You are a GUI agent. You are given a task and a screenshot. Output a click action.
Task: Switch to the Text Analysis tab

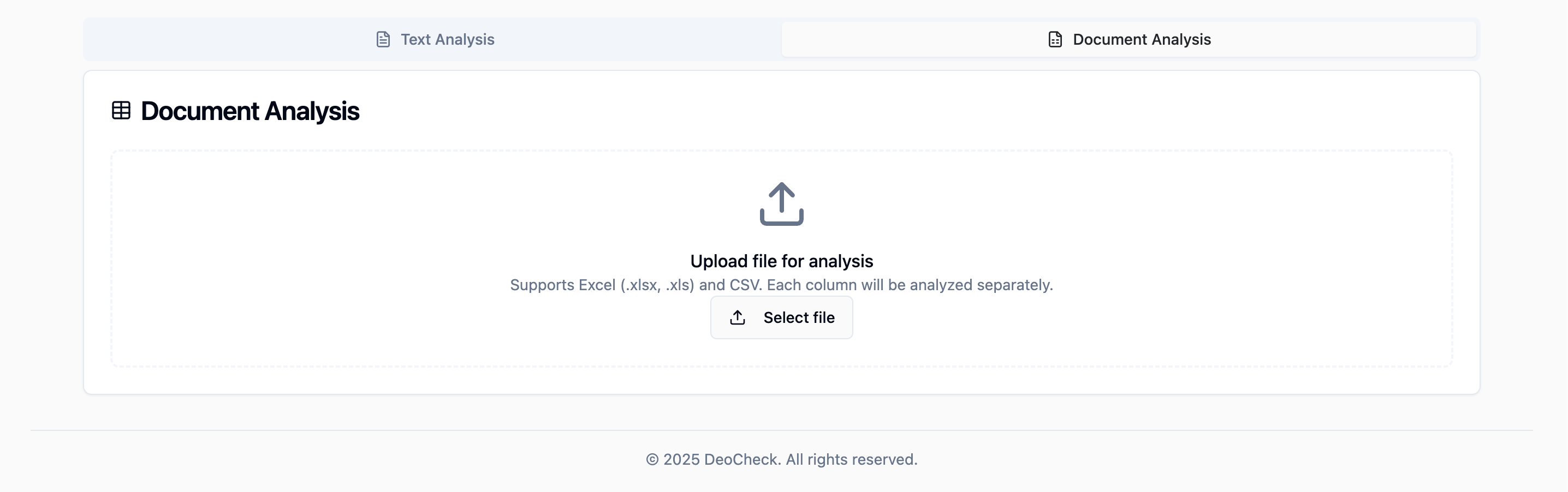pyautogui.click(x=435, y=39)
